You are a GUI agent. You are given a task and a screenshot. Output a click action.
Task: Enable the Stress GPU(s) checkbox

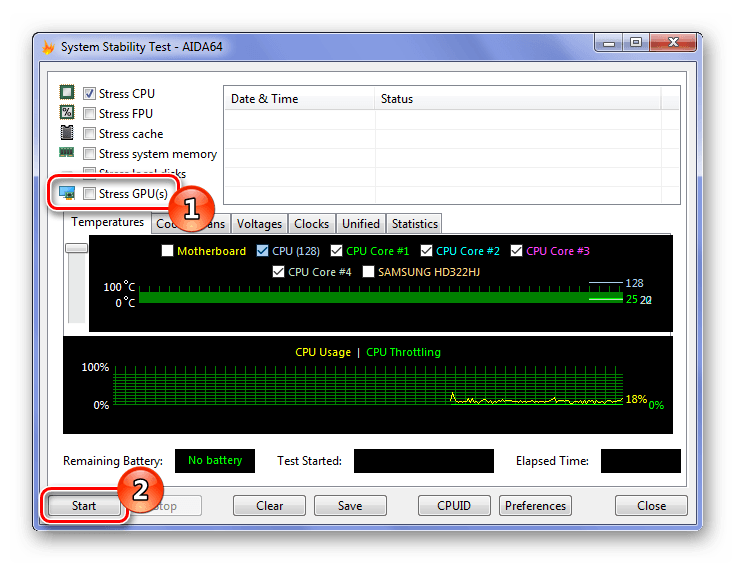(x=89, y=193)
